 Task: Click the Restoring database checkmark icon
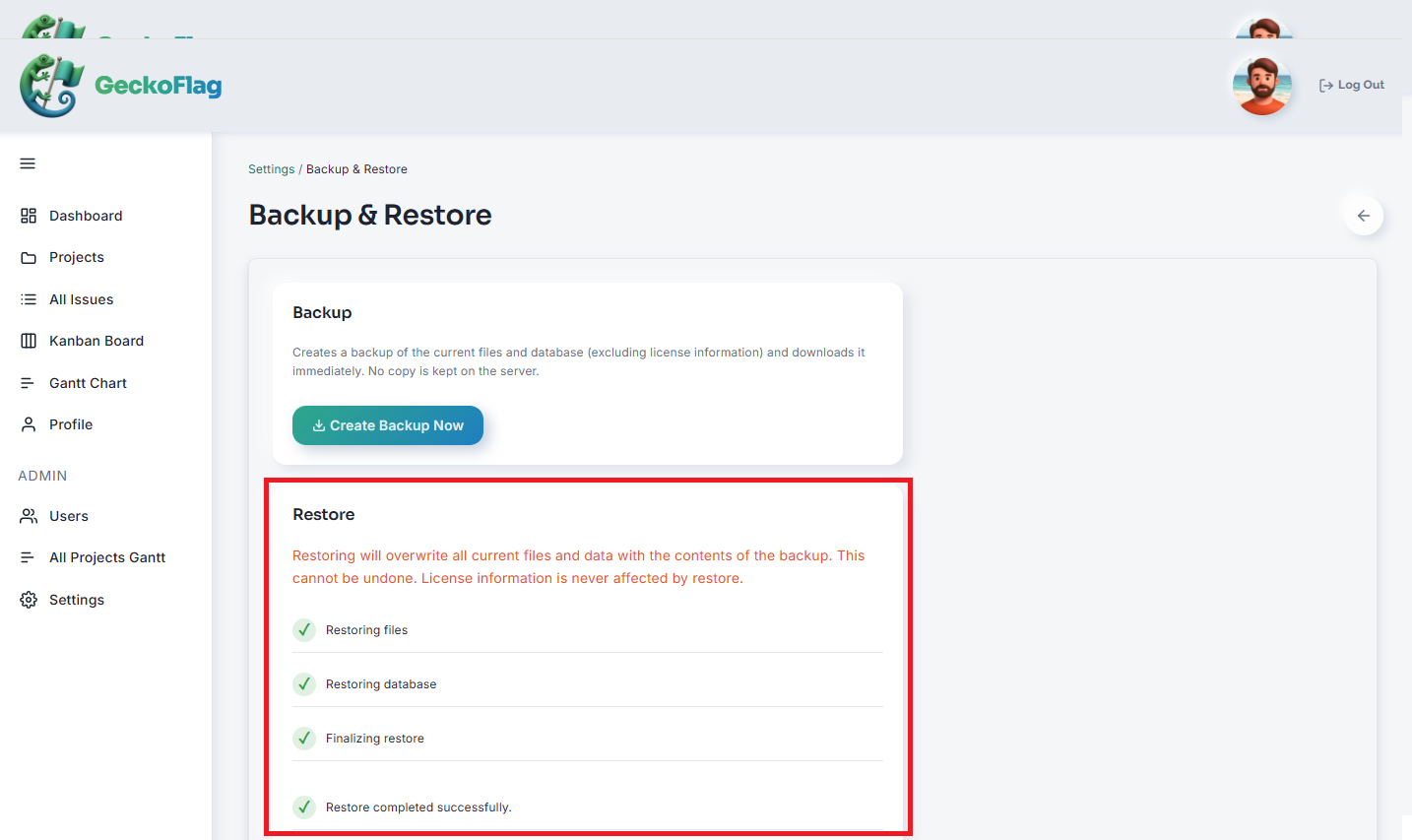pos(304,684)
